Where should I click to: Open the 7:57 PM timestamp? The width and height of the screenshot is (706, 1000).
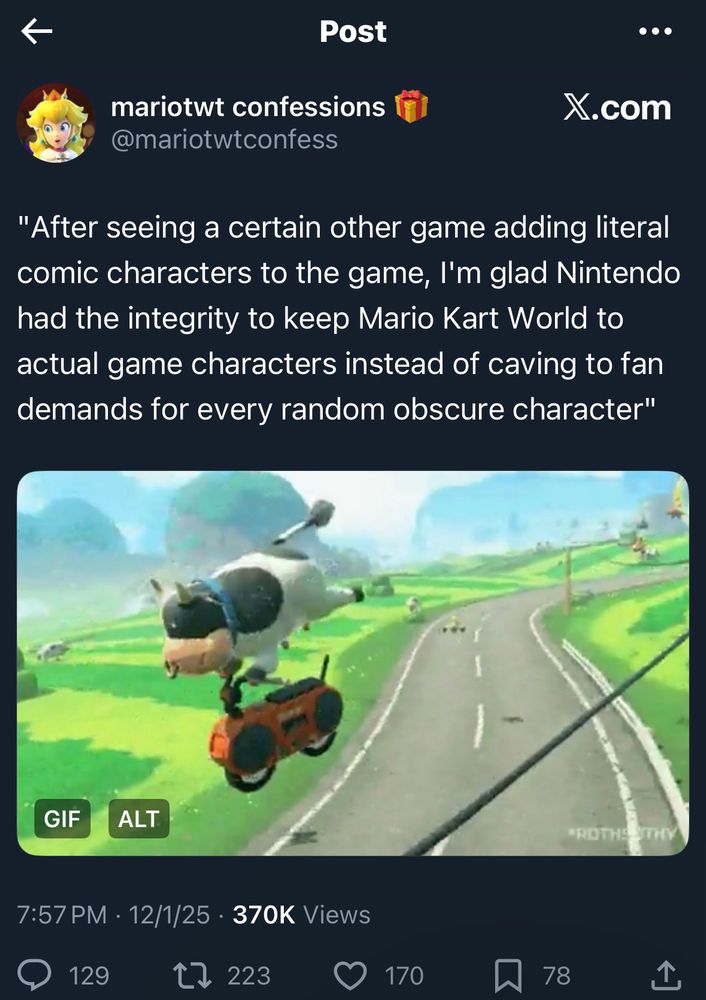tap(62, 915)
